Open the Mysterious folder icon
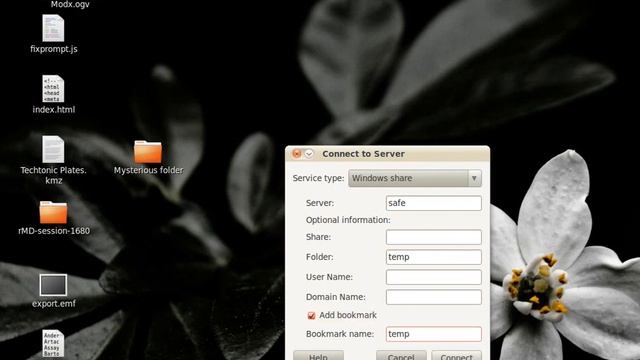Screen dimensions: 640x360 pos(148,152)
